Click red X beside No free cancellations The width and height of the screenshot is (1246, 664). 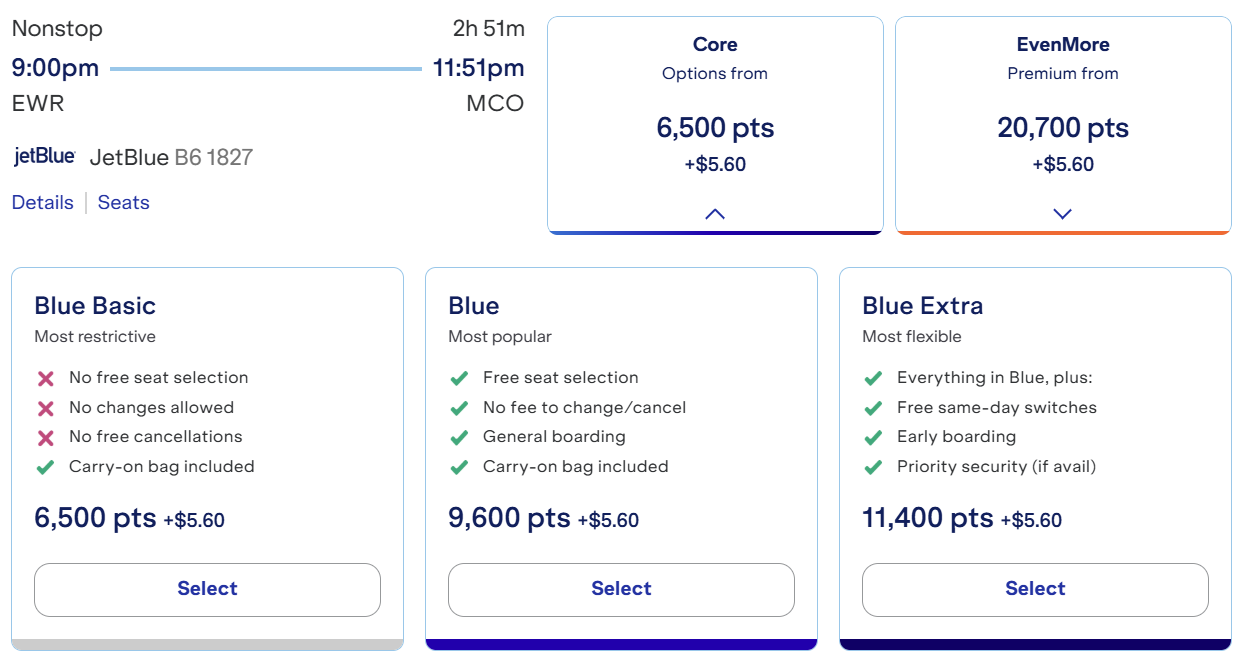[x=45, y=438]
